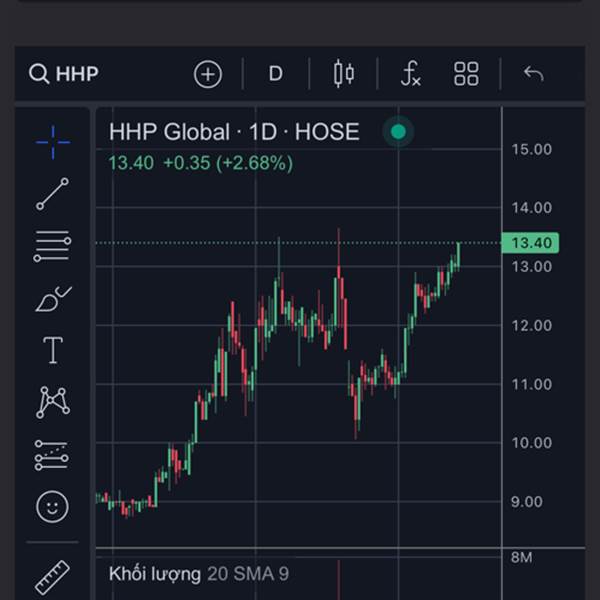Open the candlestick chart type menu
Screen dimensions: 600x600
click(x=344, y=74)
